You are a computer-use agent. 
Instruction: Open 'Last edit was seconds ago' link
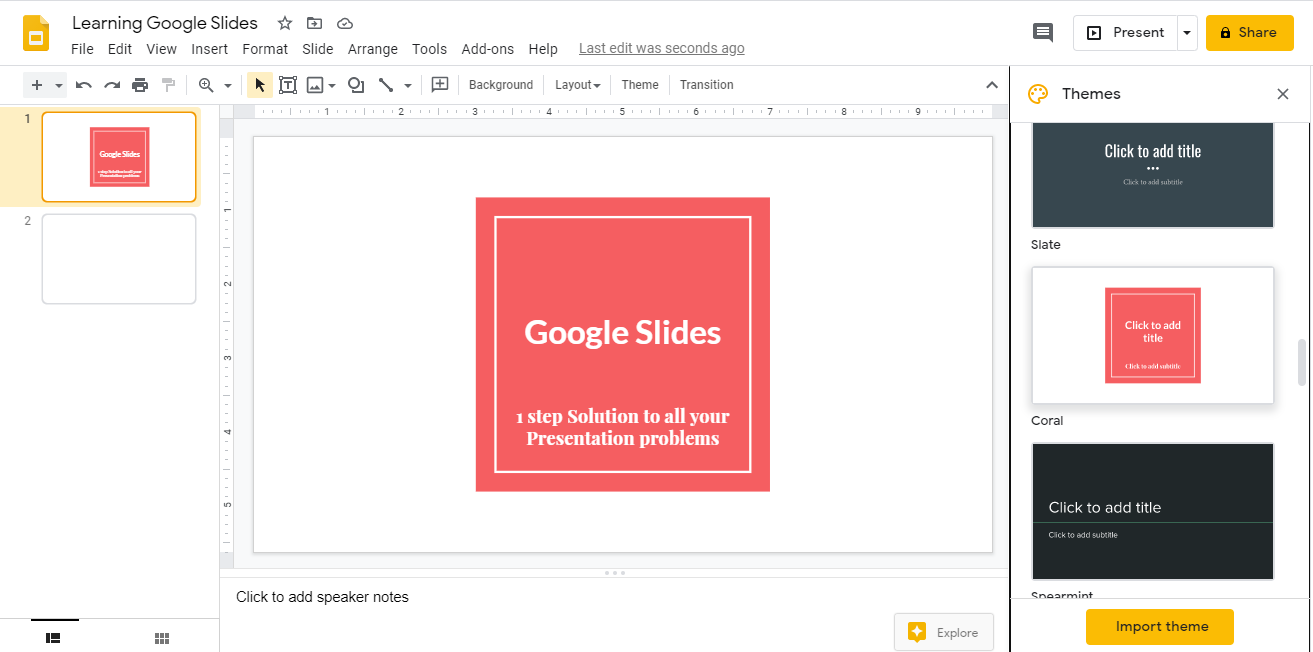662,48
